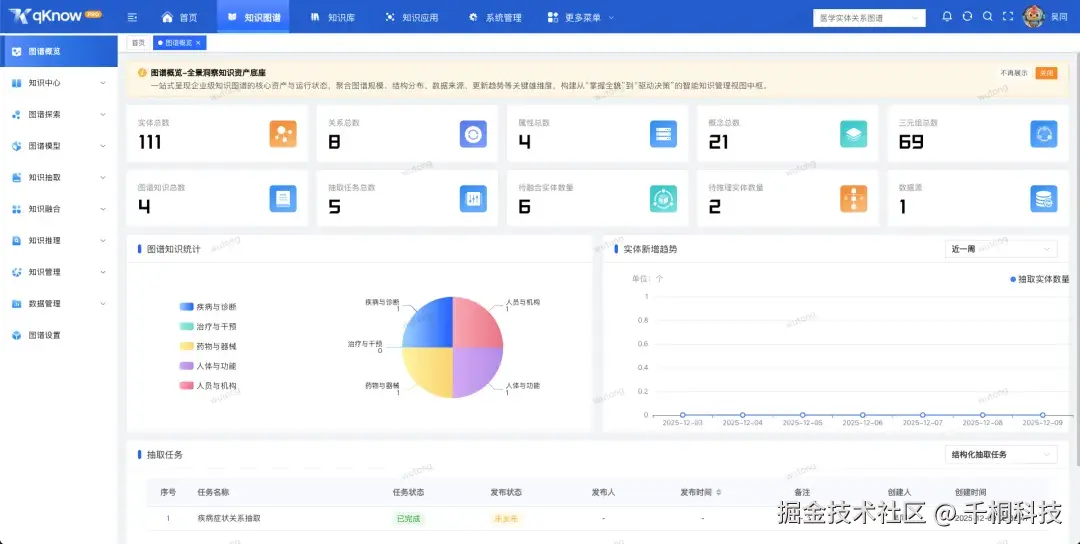Click the 知识中心 sidebar book icon
Image resolution: width=1080 pixels, height=544 pixels.
click(17, 83)
